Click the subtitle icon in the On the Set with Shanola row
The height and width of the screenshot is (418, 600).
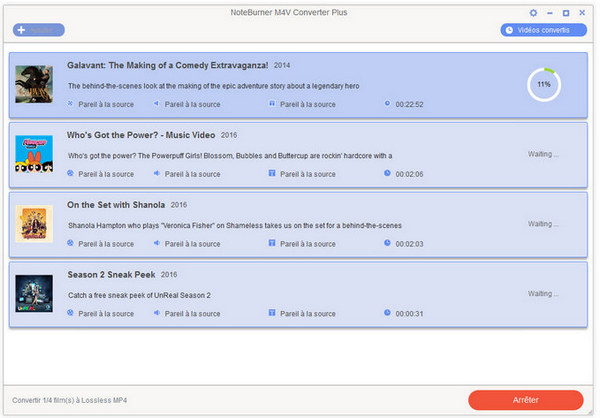[272, 243]
